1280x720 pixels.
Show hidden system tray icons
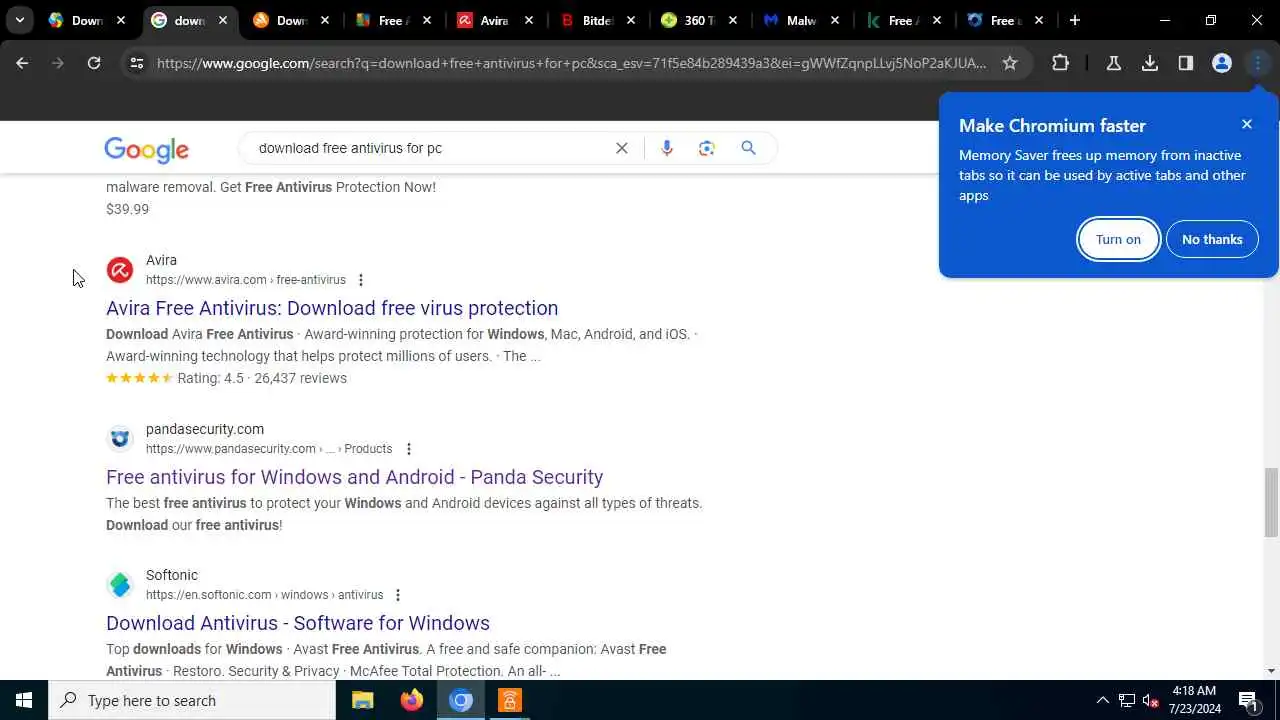pyautogui.click(x=1103, y=700)
